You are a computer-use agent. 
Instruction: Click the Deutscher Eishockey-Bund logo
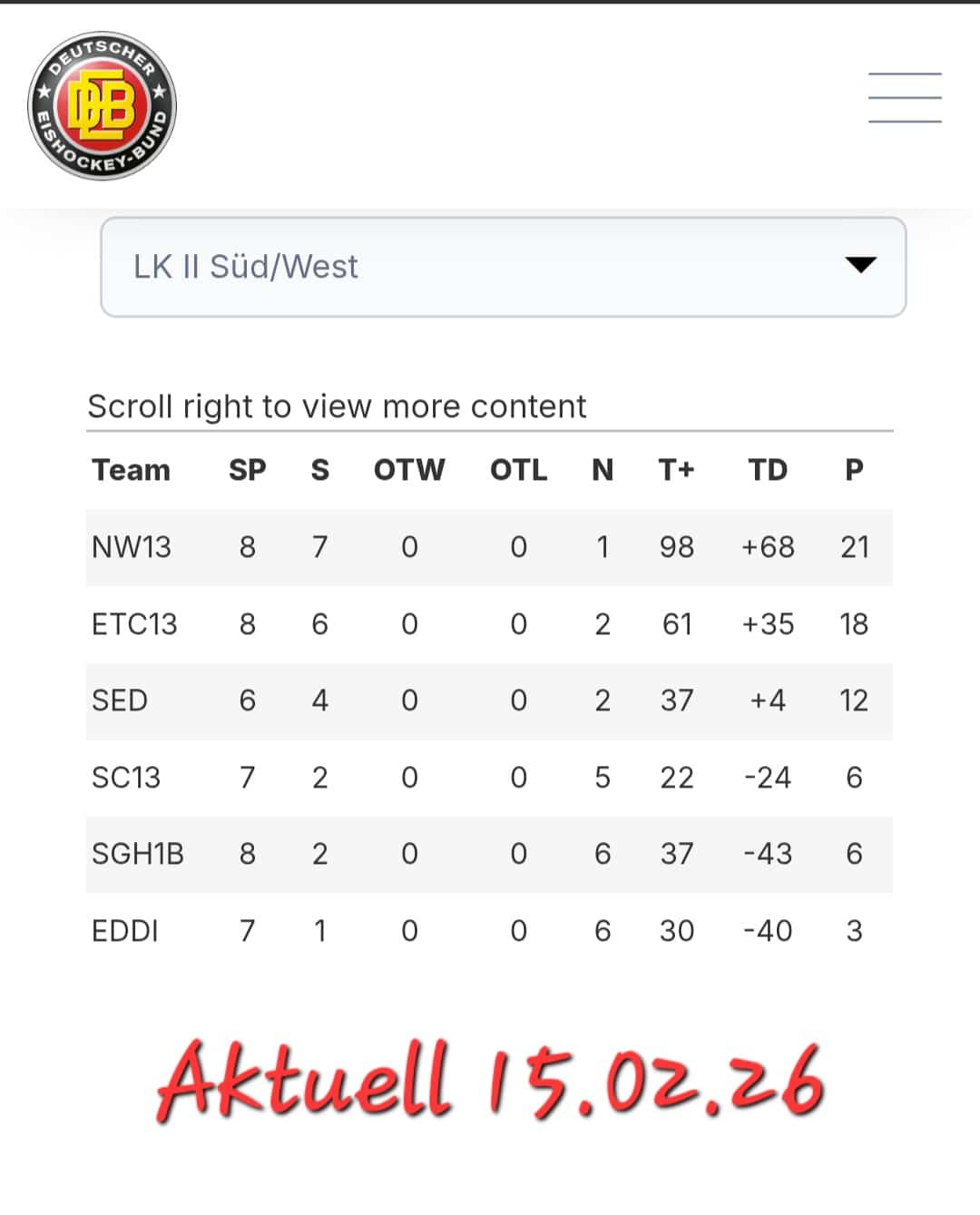point(103,106)
